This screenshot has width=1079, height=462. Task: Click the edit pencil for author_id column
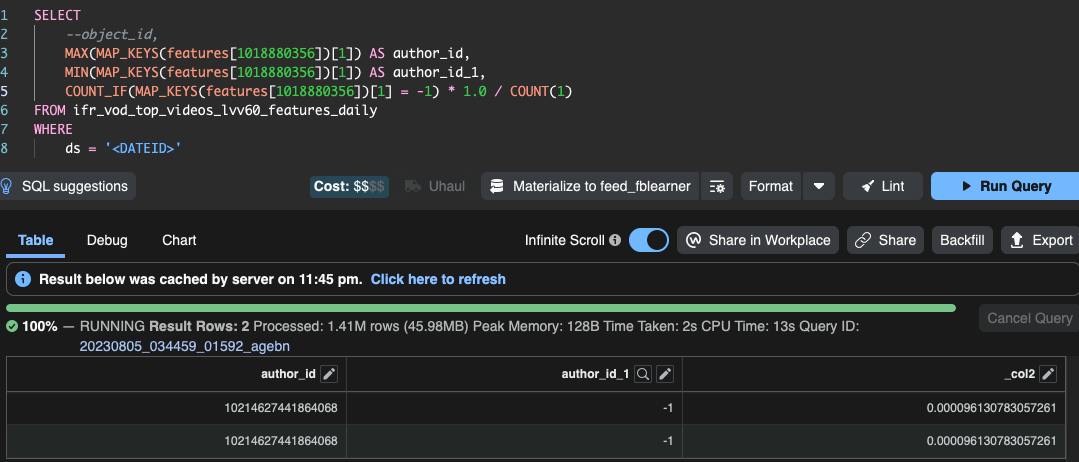tap(329, 374)
